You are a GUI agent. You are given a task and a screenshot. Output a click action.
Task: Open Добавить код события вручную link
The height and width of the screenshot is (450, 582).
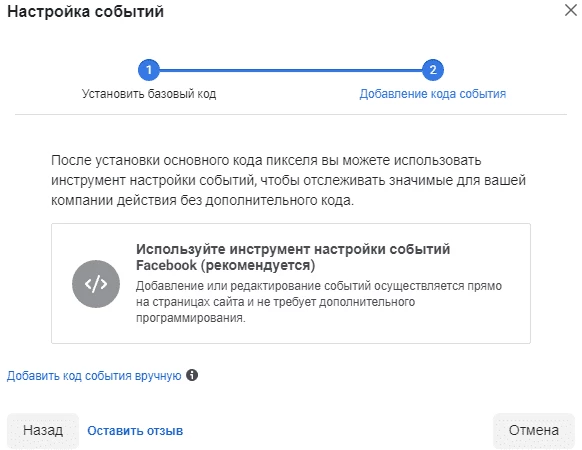pyautogui.click(x=94, y=376)
